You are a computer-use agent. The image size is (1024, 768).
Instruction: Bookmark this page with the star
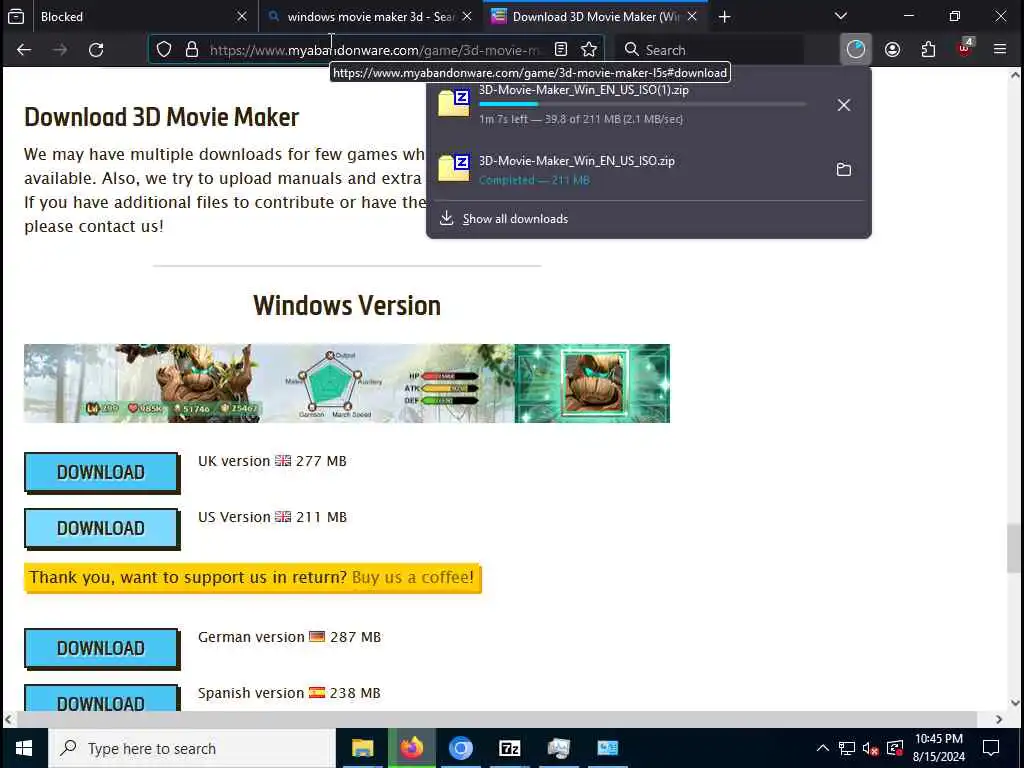[589, 50]
